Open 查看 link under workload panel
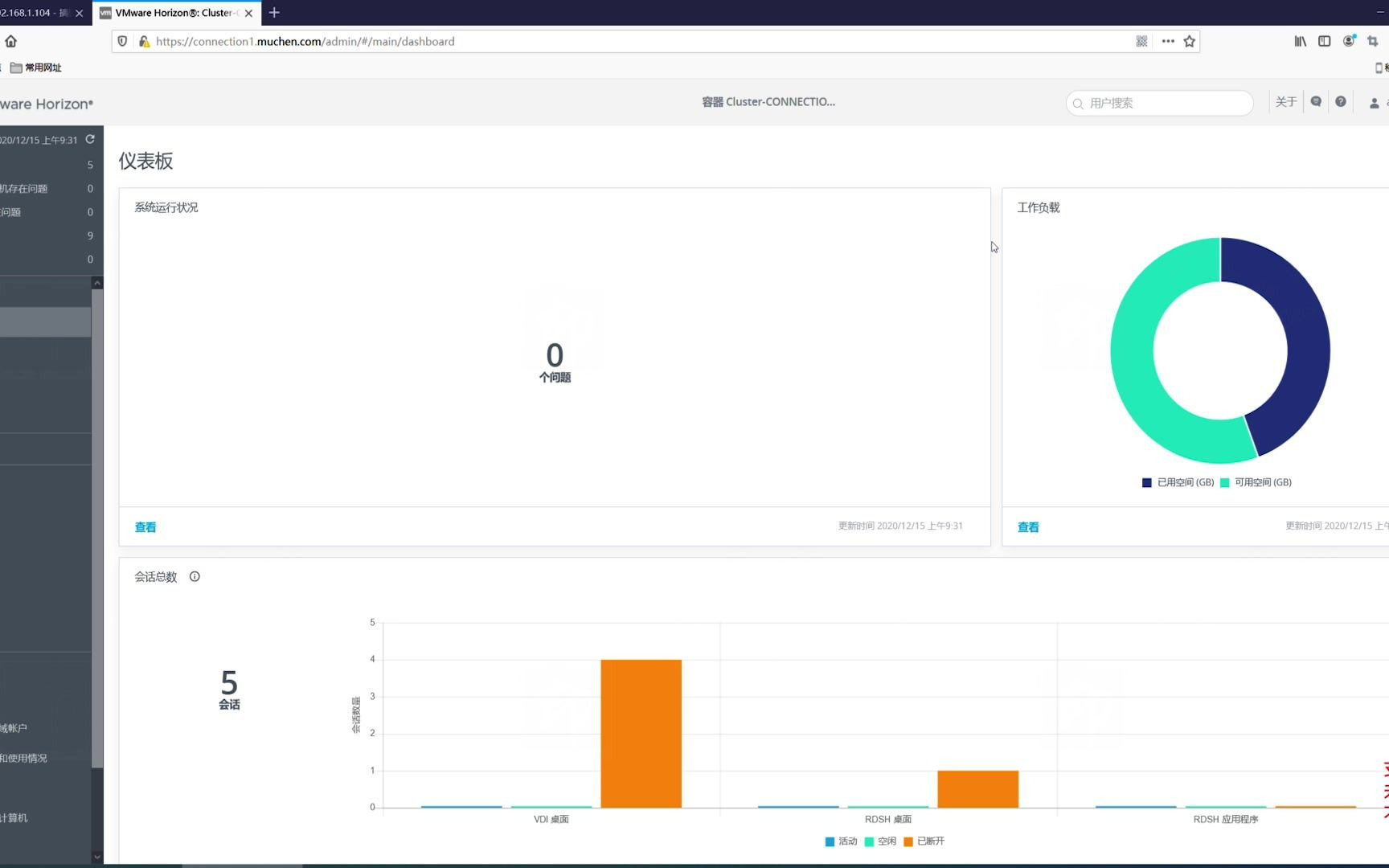The height and width of the screenshot is (868, 1389). coord(1028,527)
